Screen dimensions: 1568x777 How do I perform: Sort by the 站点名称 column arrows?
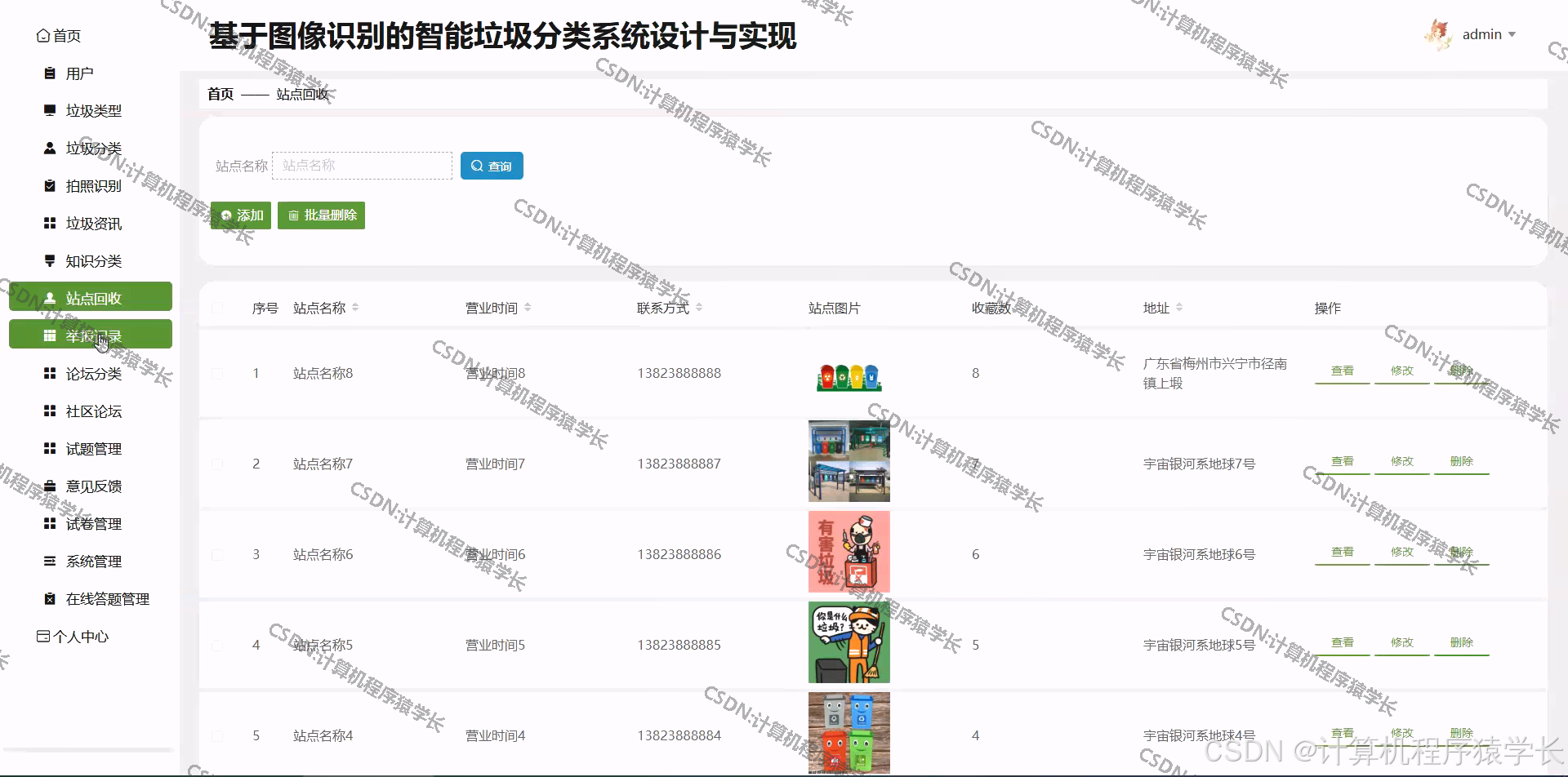355,308
